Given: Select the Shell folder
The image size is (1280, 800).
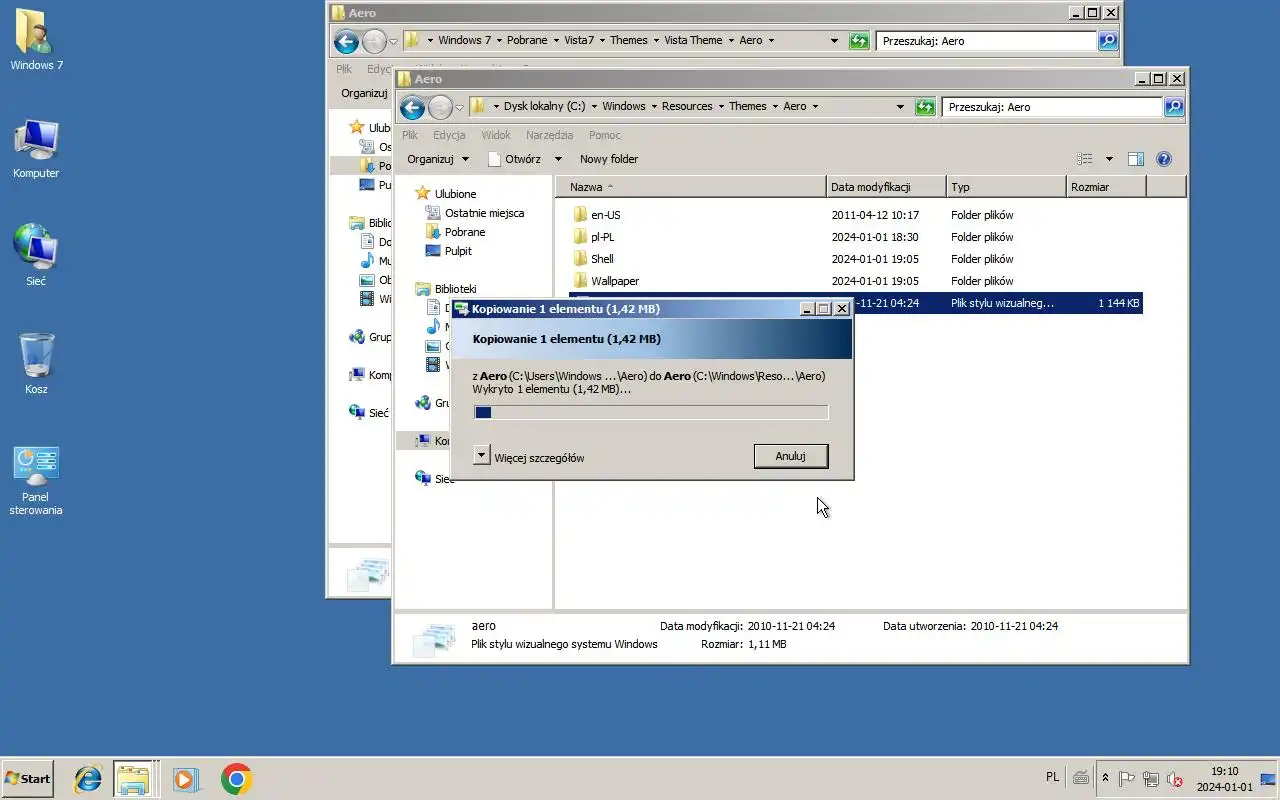Looking at the screenshot, I should click(x=602, y=259).
